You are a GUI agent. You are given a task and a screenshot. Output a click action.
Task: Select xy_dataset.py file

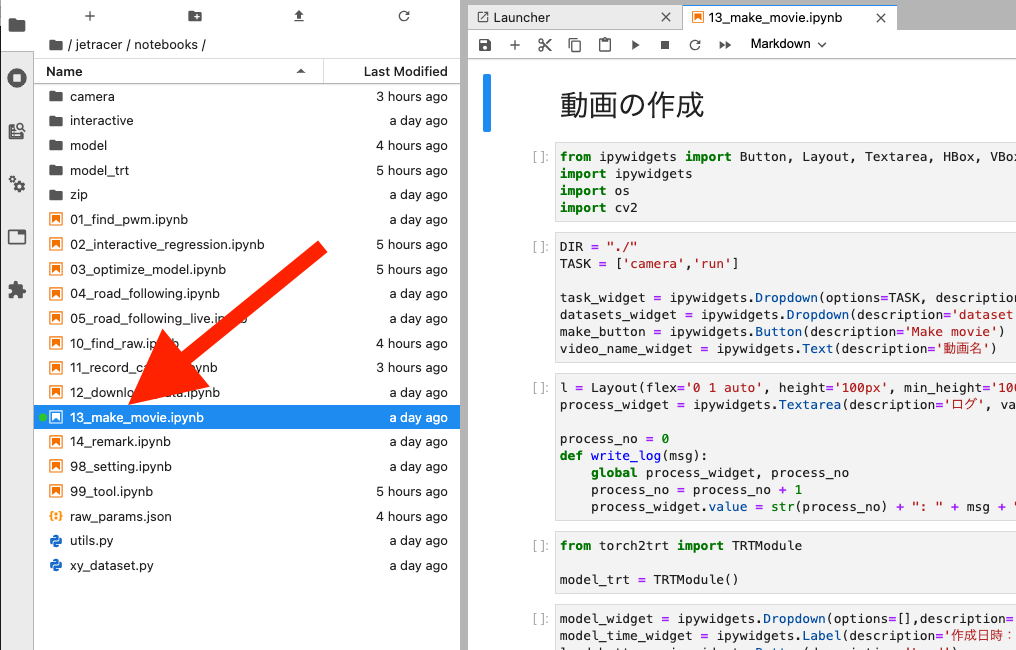click(x=247, y=566)
